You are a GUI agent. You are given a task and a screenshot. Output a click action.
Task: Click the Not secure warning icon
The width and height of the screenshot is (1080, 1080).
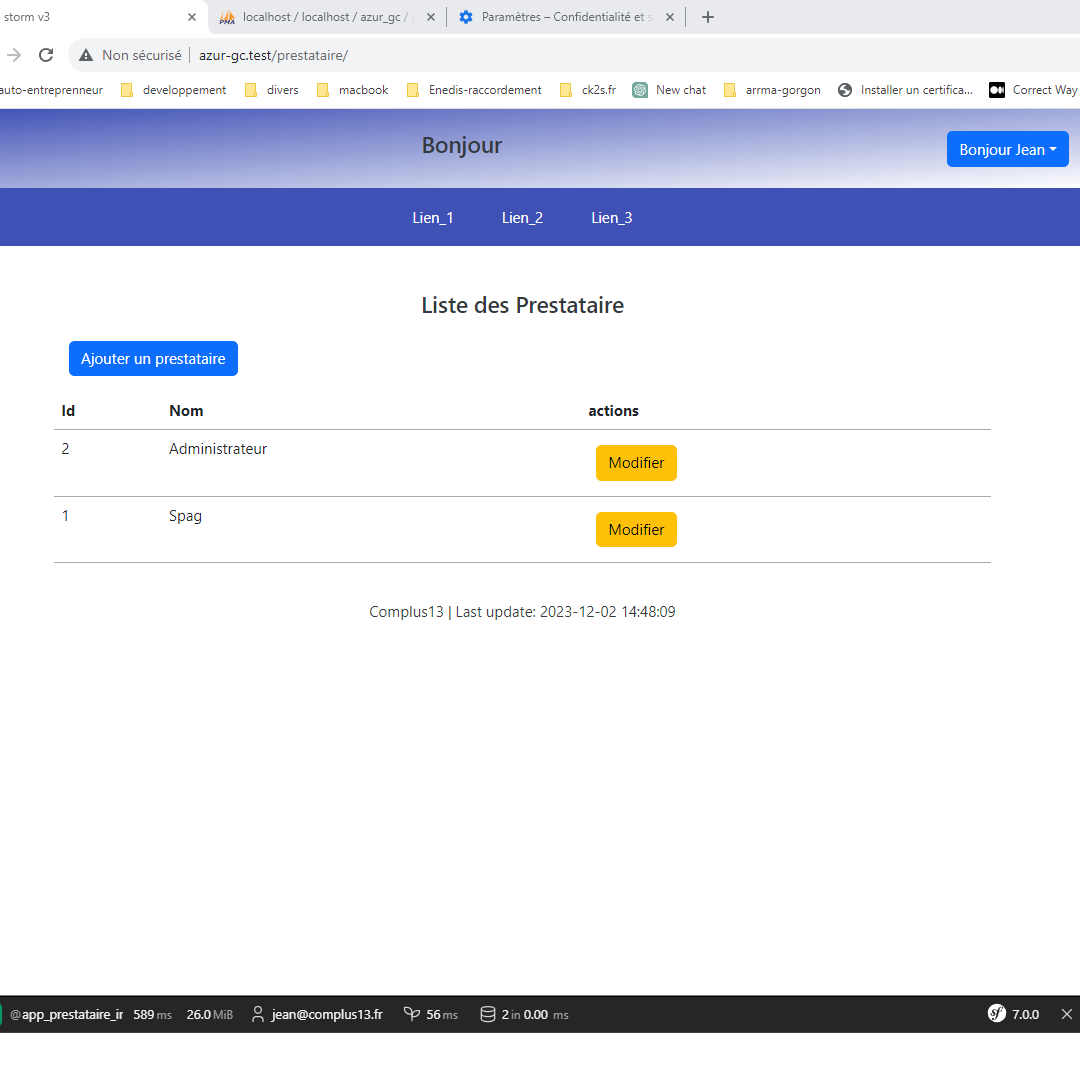[87, 55]
